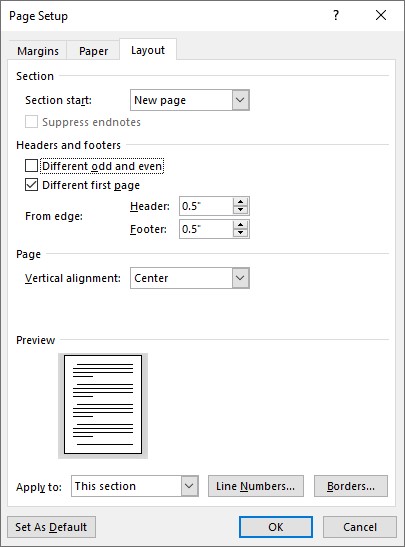Decrease Header distance with down arrow
Viewport: 405px width, 547px height.
click(240, 210)
